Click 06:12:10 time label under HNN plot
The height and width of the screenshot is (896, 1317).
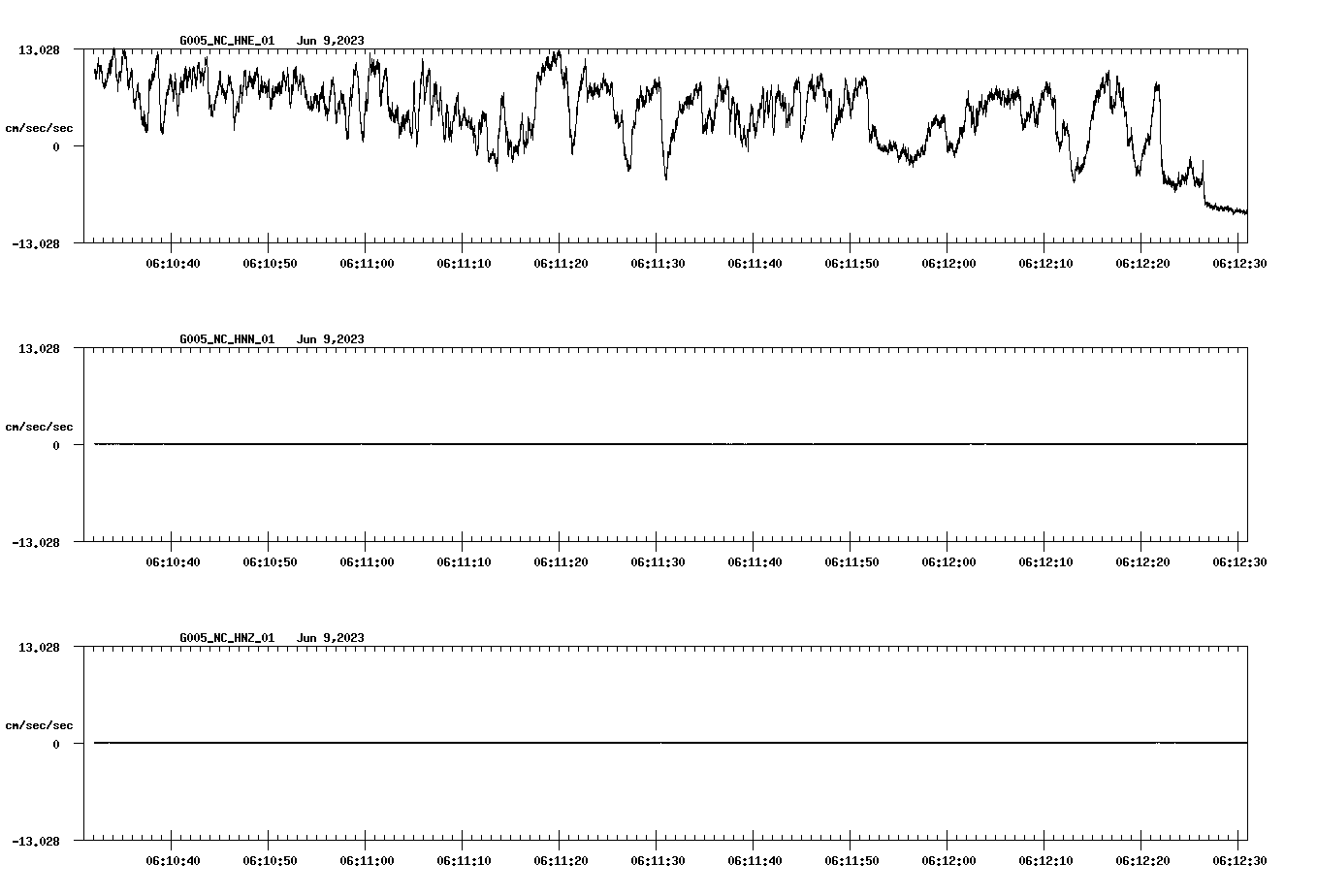tap(1046, 562)
